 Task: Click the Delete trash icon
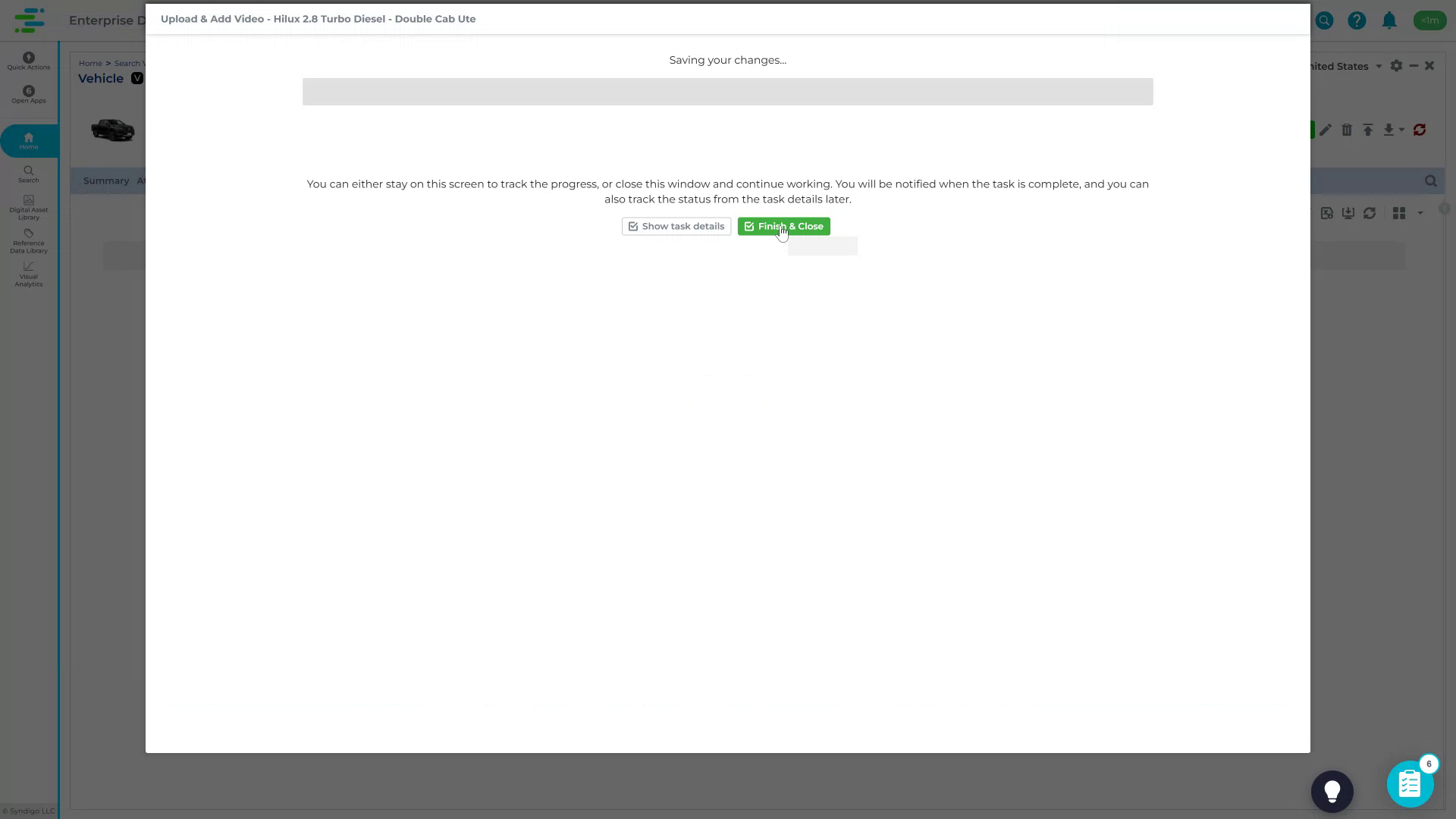1347,130
